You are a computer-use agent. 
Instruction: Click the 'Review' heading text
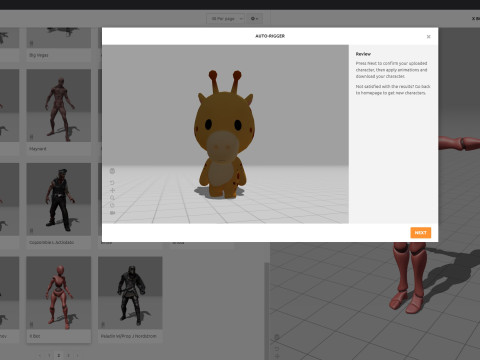point(363,54)
